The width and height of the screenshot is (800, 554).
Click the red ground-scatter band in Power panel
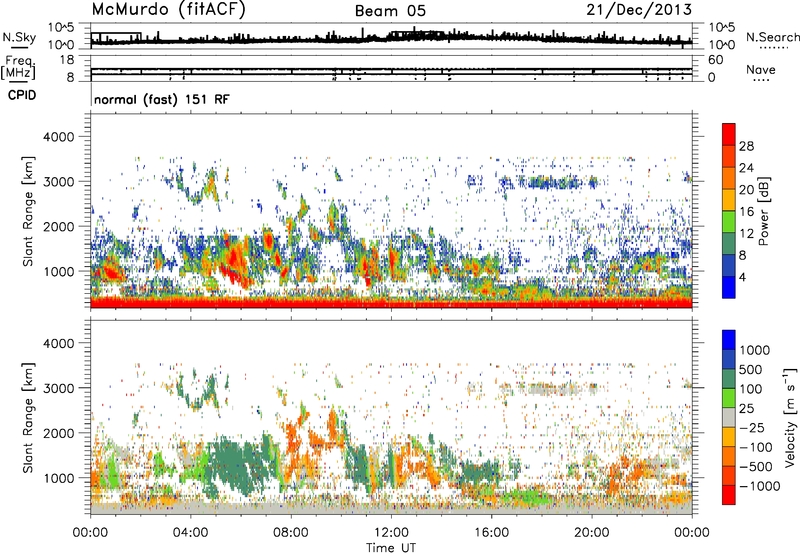pos(391,303)
